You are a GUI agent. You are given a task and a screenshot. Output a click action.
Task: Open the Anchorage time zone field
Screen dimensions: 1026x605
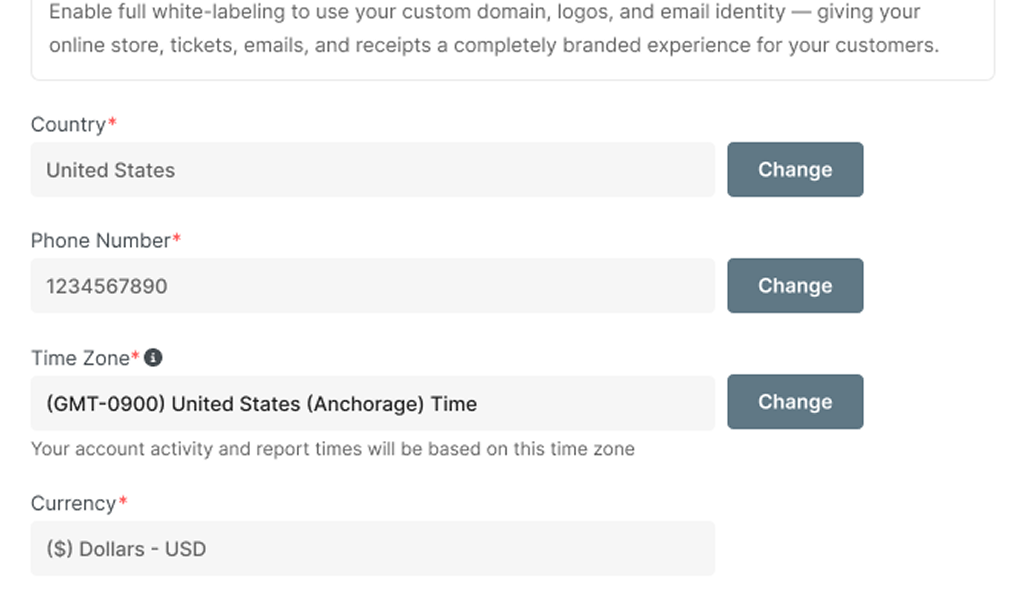(x=372, y=404)
